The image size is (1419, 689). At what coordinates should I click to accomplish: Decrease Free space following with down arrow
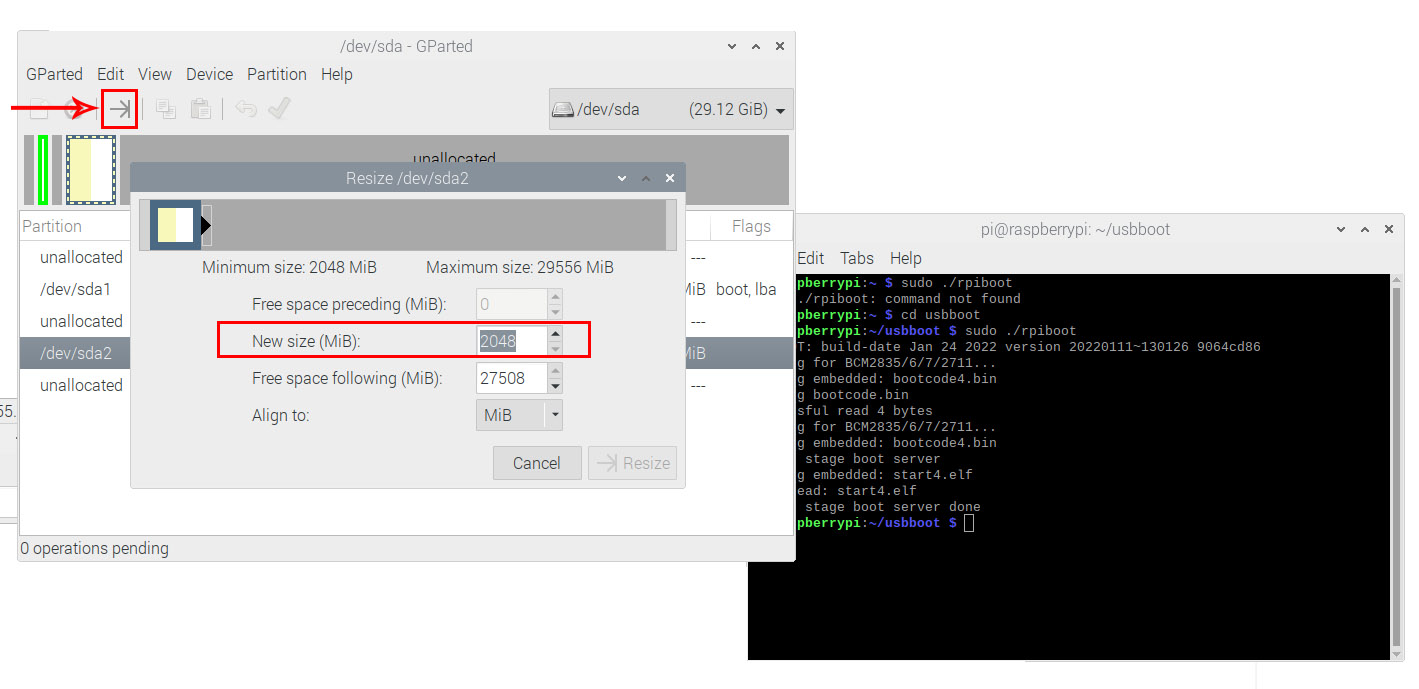pyautogui.click(x=556, y=386)
